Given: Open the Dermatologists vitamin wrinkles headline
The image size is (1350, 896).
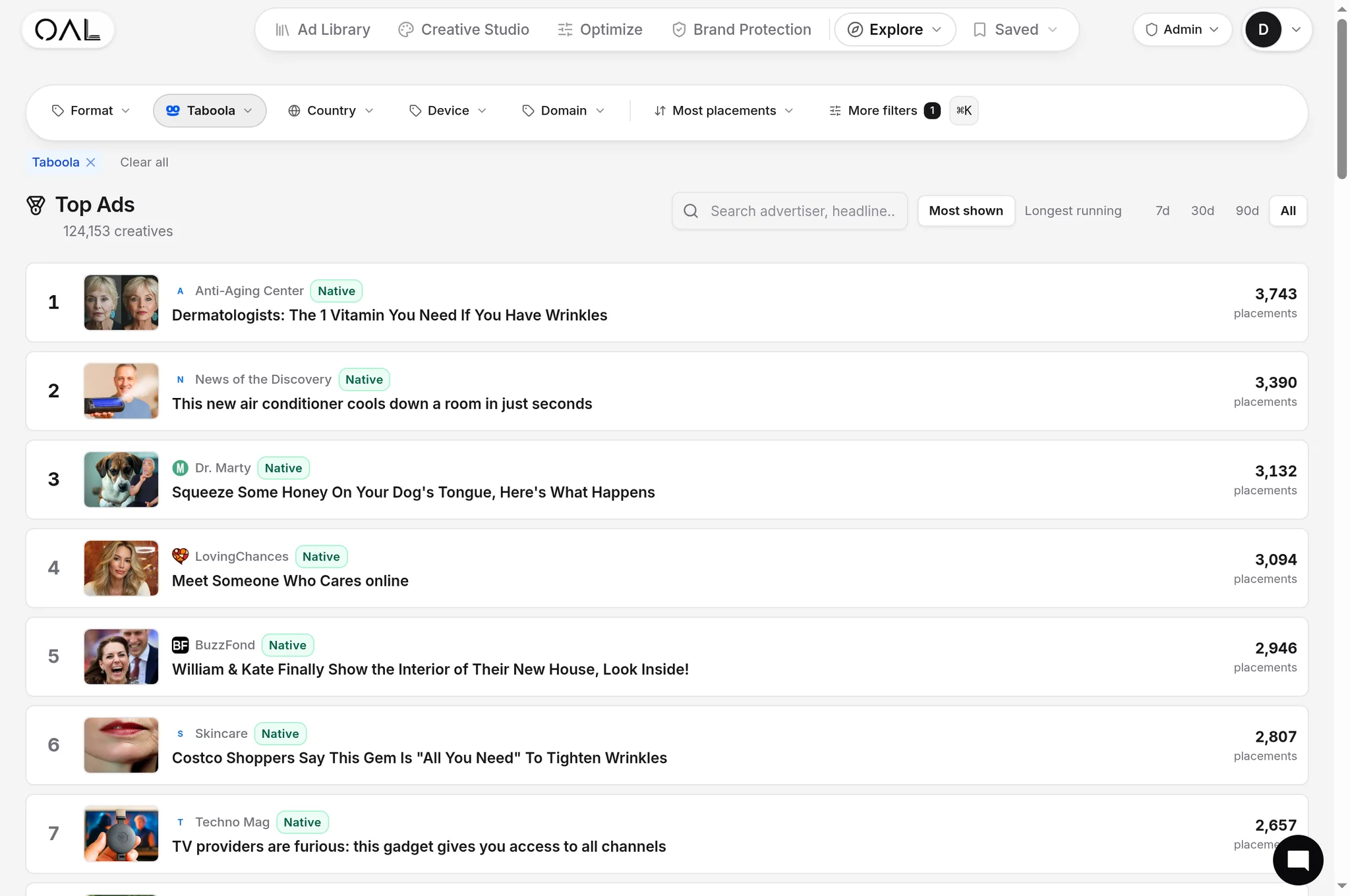Looking at the screenshot, I should pos(390,315).
